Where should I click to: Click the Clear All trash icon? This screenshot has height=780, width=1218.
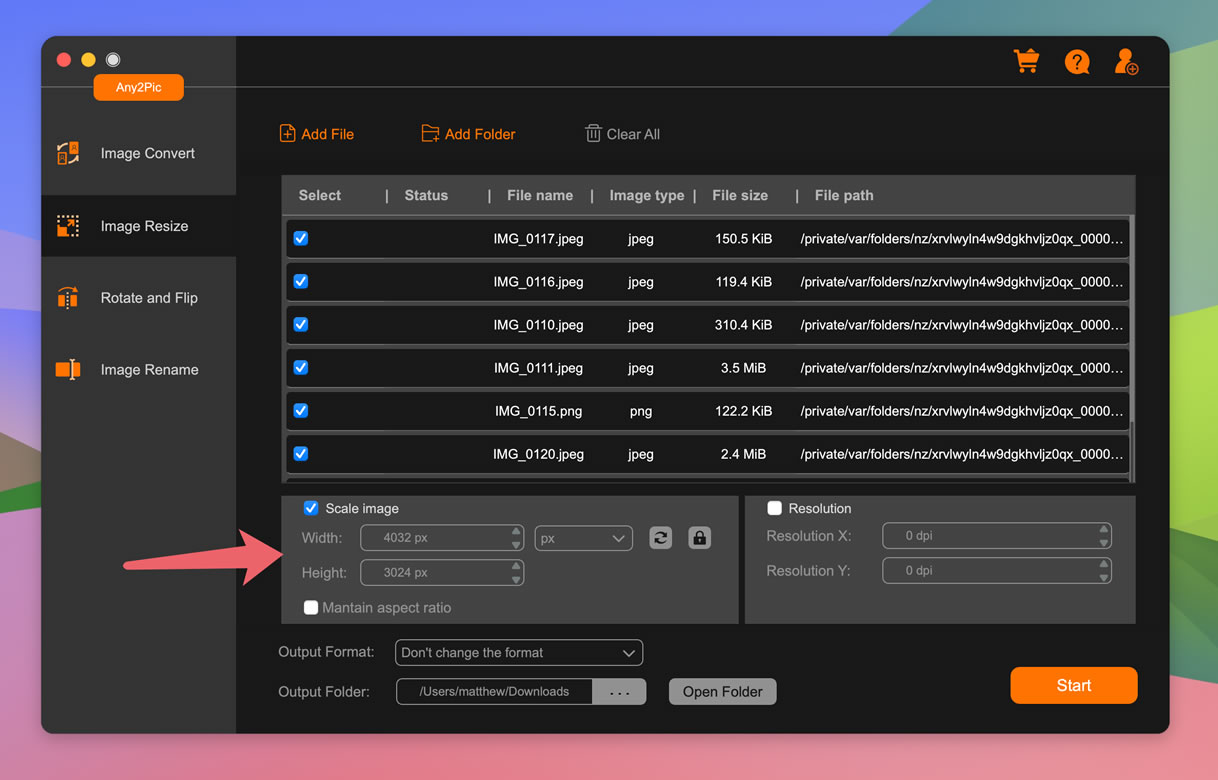tap(593, 134)
